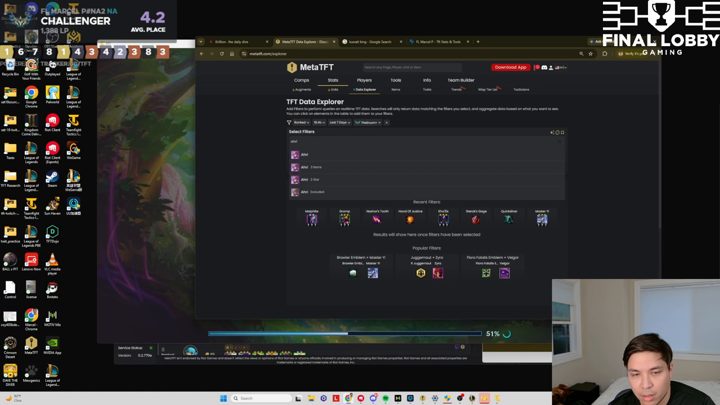Screen dimensions: 720x405
Task: Open the Players navigation tab
Action: 364,80
